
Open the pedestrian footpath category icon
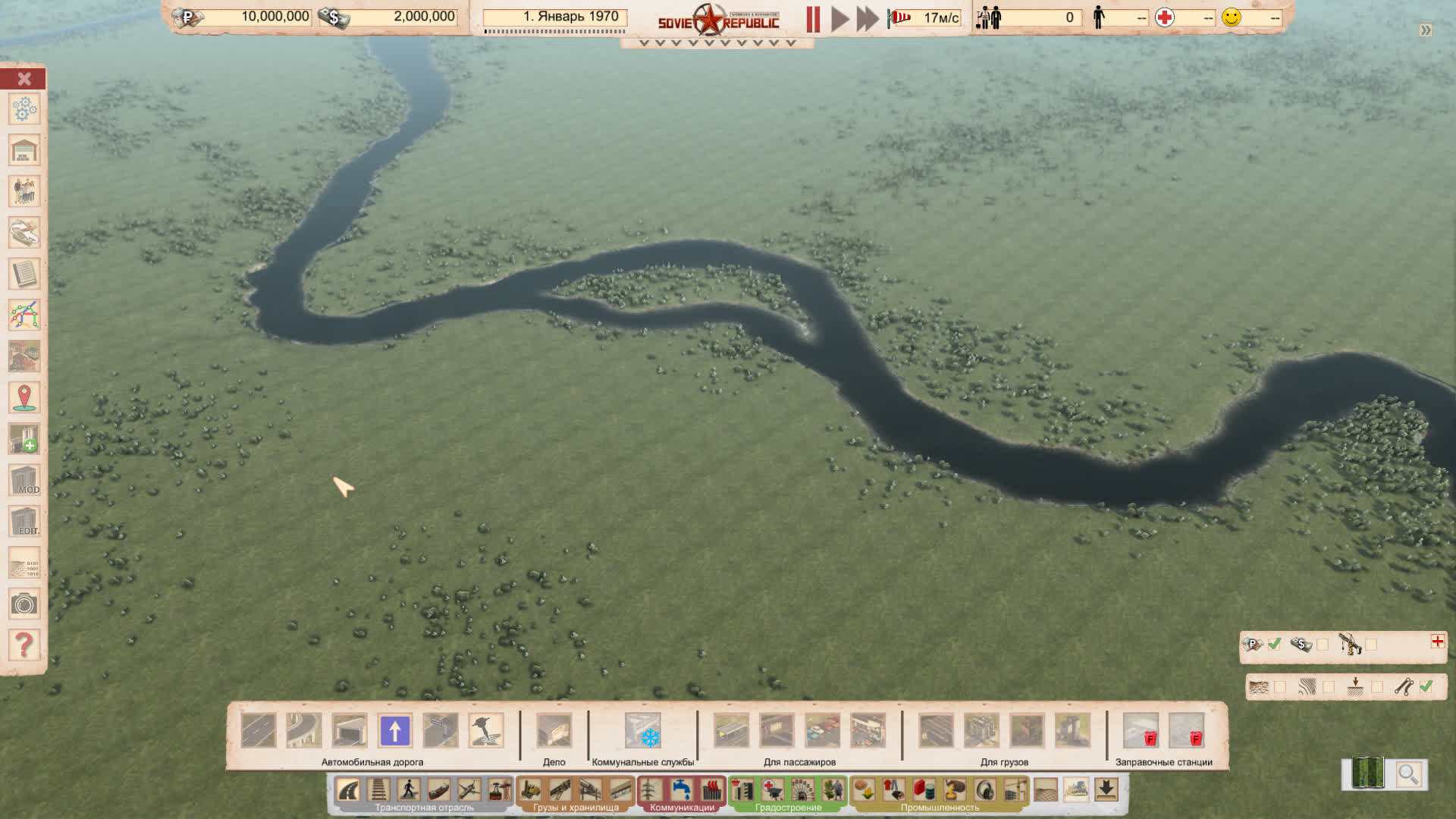pyautogui.click(x=409, y=790)
